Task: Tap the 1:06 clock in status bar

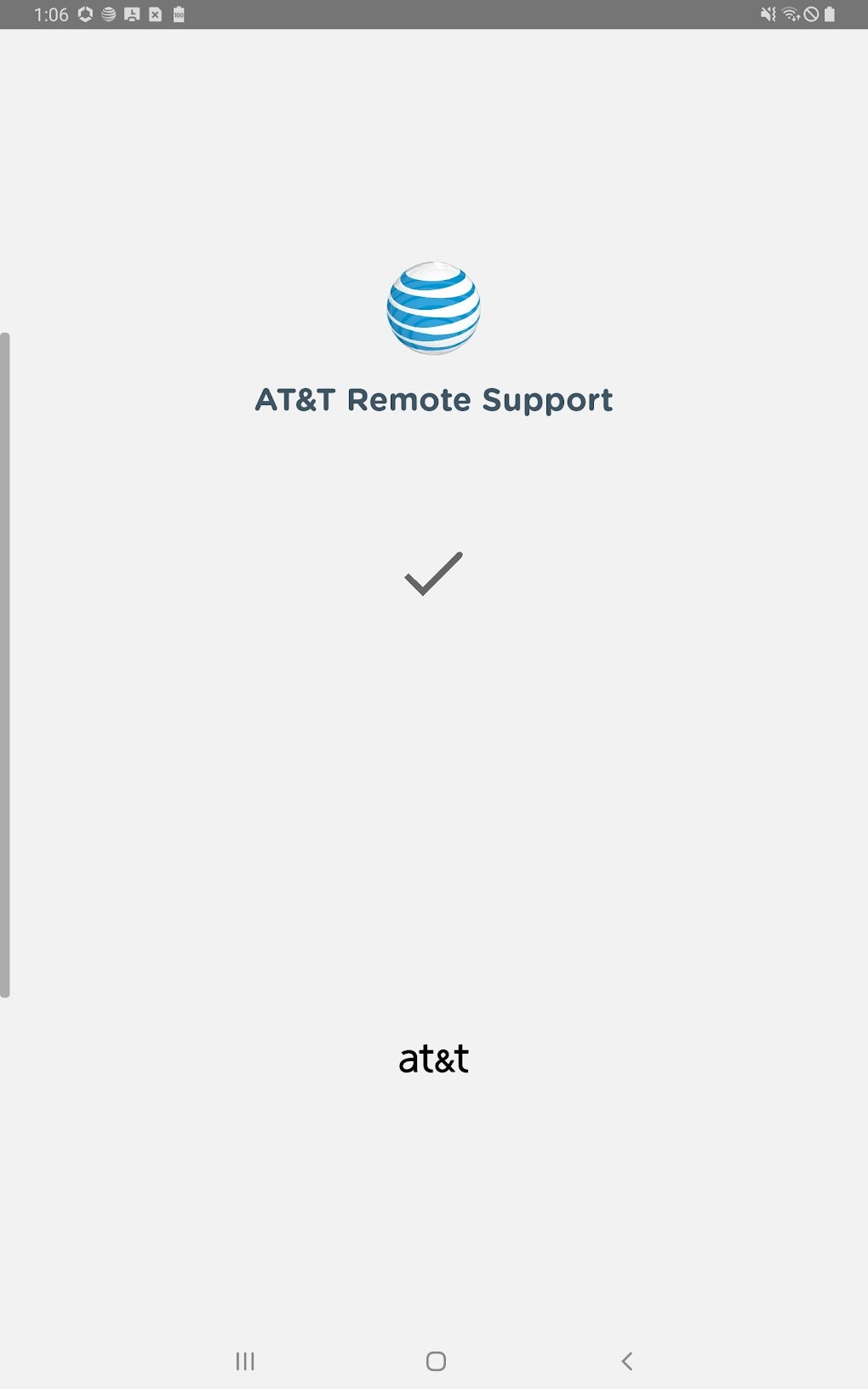Action: point(51,14)
